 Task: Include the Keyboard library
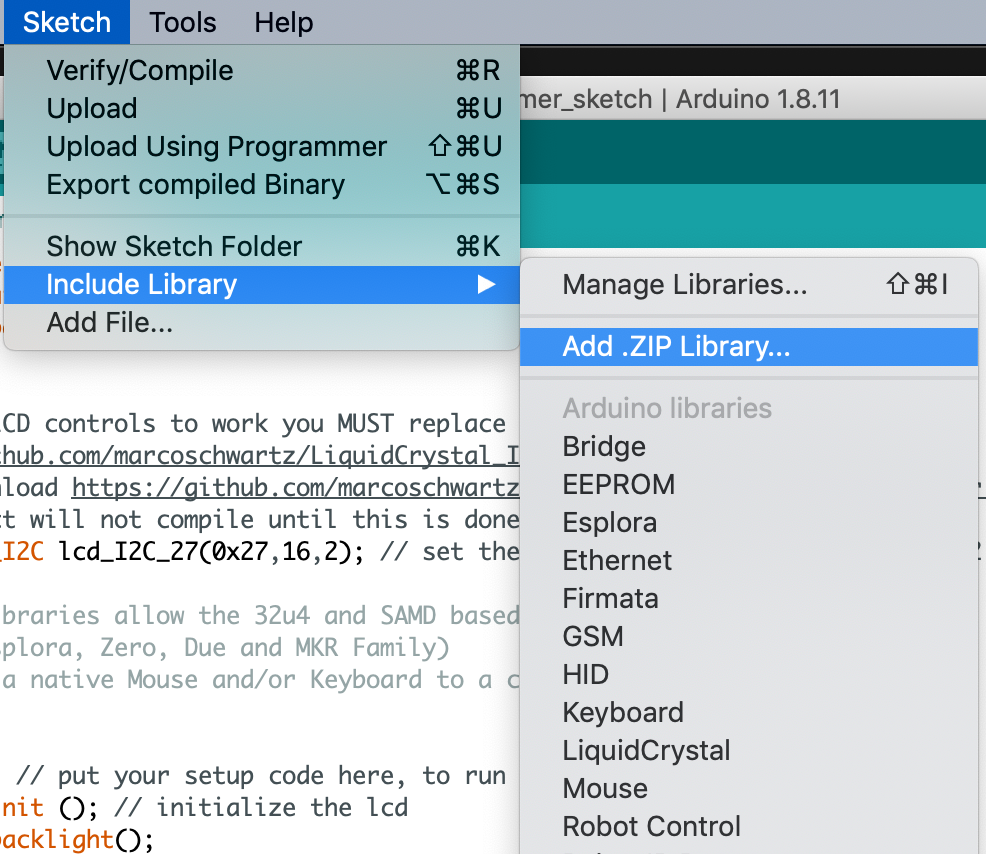point(749,713)
